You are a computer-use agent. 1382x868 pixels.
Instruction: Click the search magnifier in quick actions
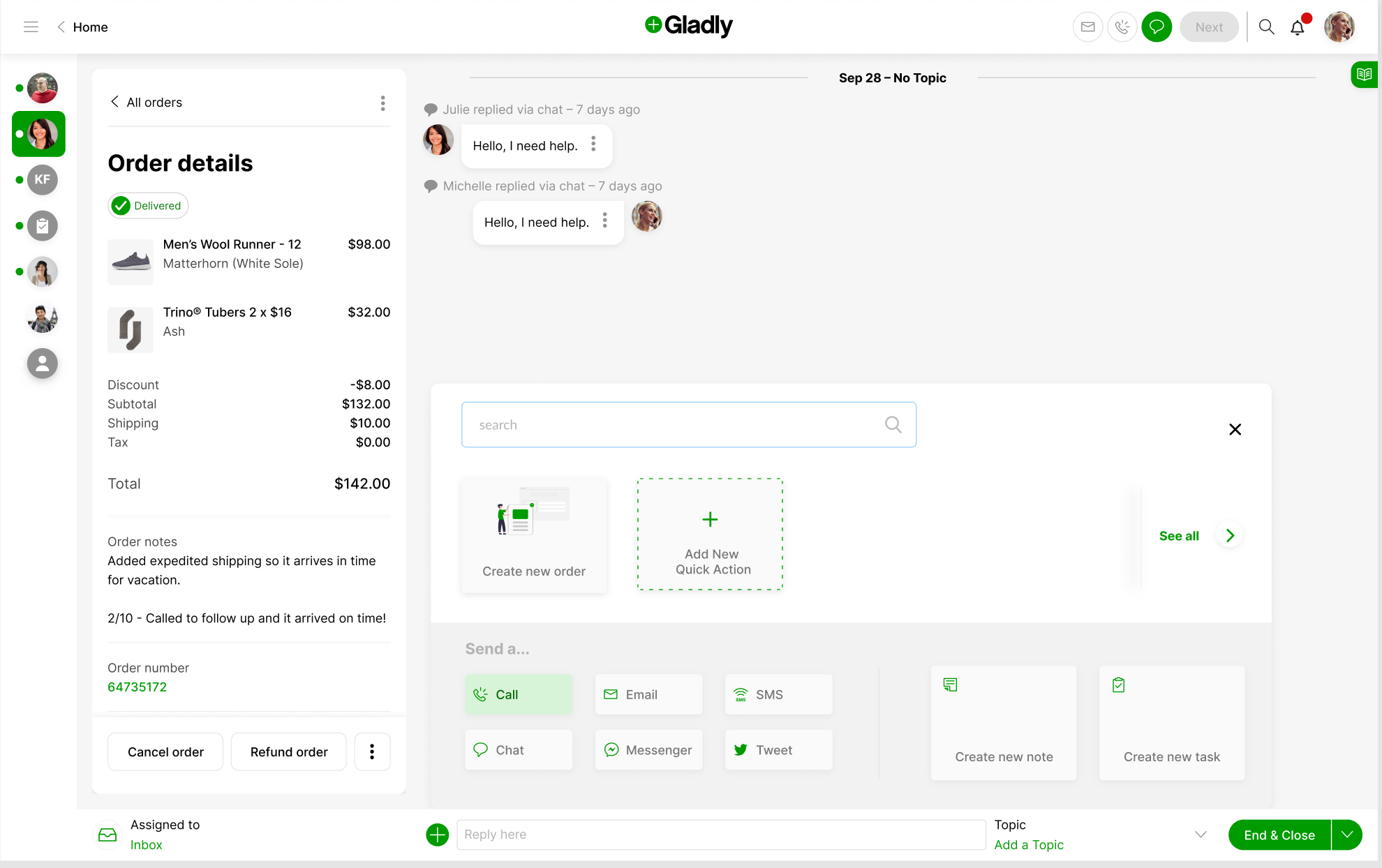[x=893, y=424]
